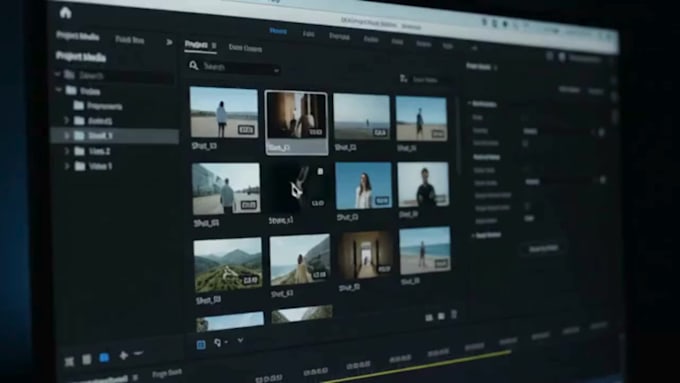This screenshot has width=680, height=383.
Task: Open the bin search options dropdown arrow
Action: (x=276, y=70)
